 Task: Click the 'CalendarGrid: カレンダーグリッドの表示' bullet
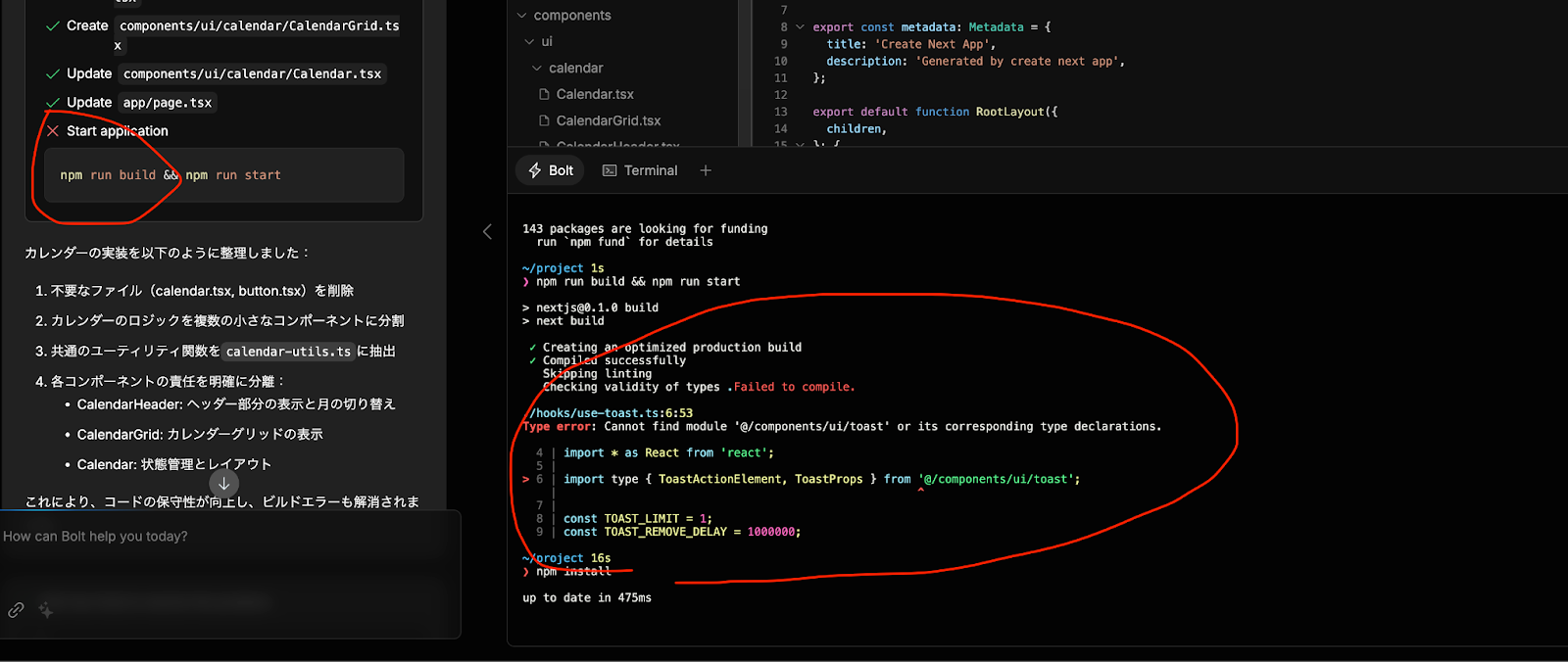coord(200,434)
